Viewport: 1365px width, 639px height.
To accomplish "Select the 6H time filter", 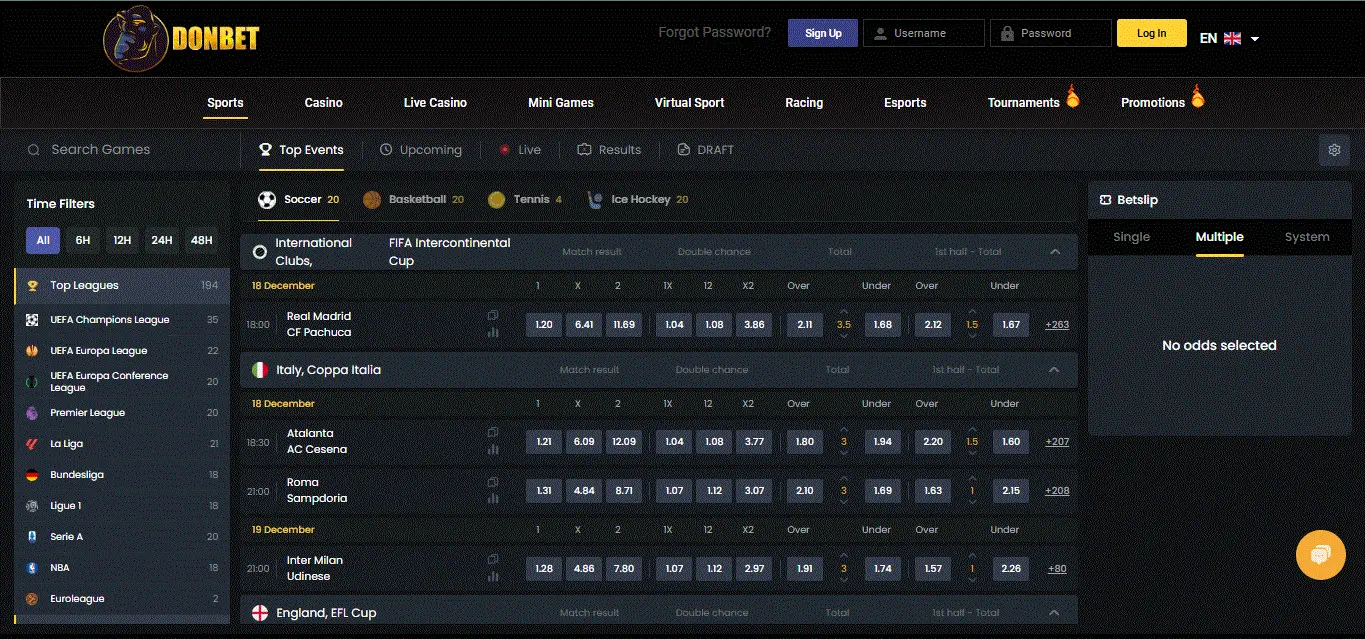I will pyautogui.click(x=83, y=240).
